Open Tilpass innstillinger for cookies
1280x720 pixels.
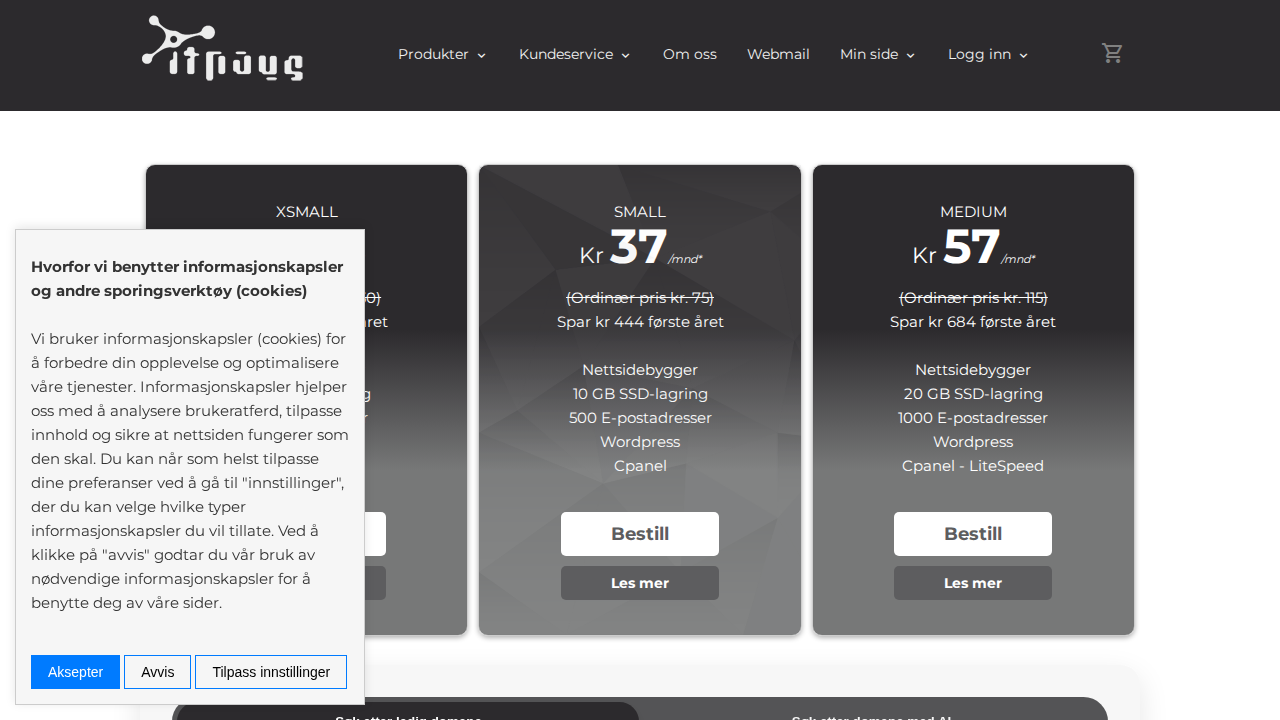pyautogui.click(x=271, y=672)
